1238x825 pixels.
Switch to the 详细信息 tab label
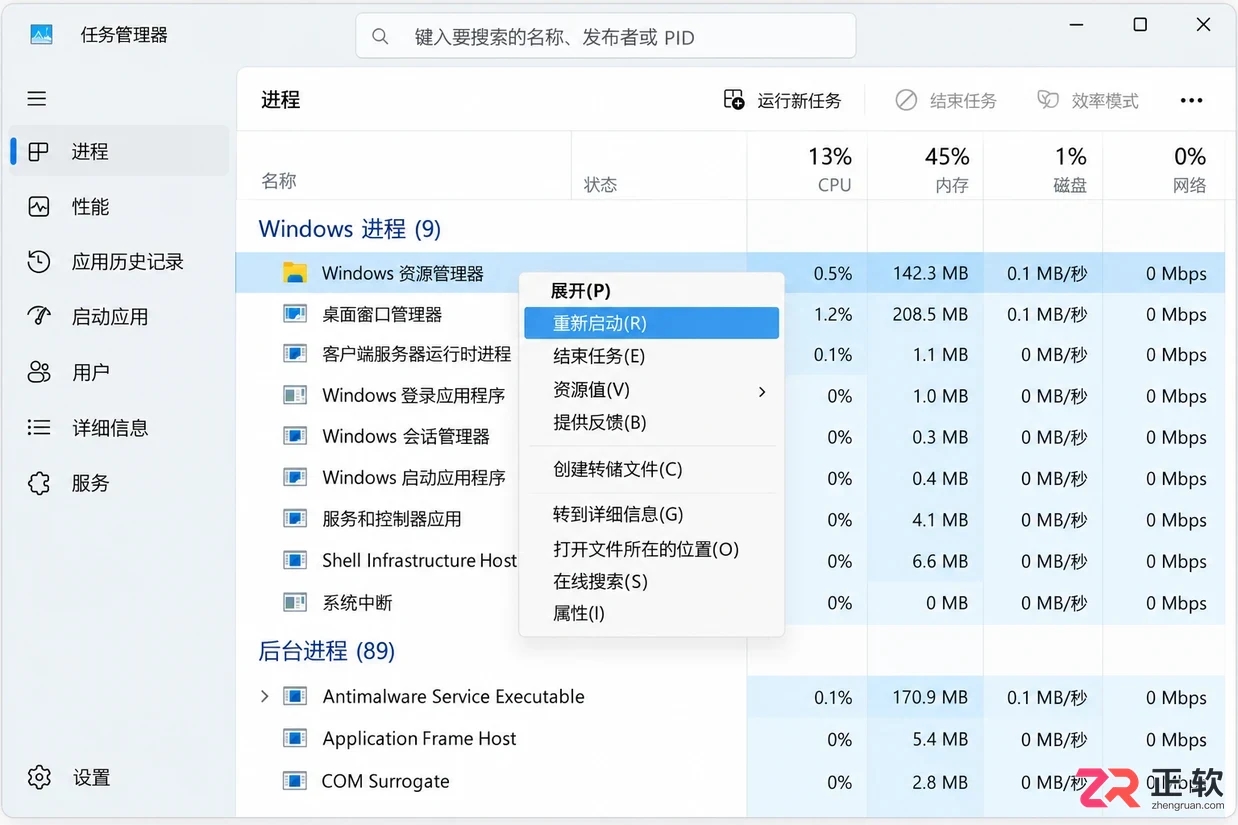(110, 428)
